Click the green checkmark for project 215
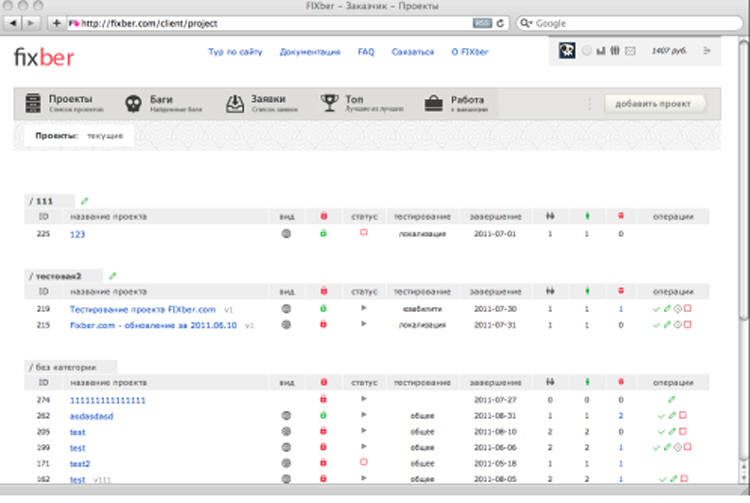 coord(656,326)
